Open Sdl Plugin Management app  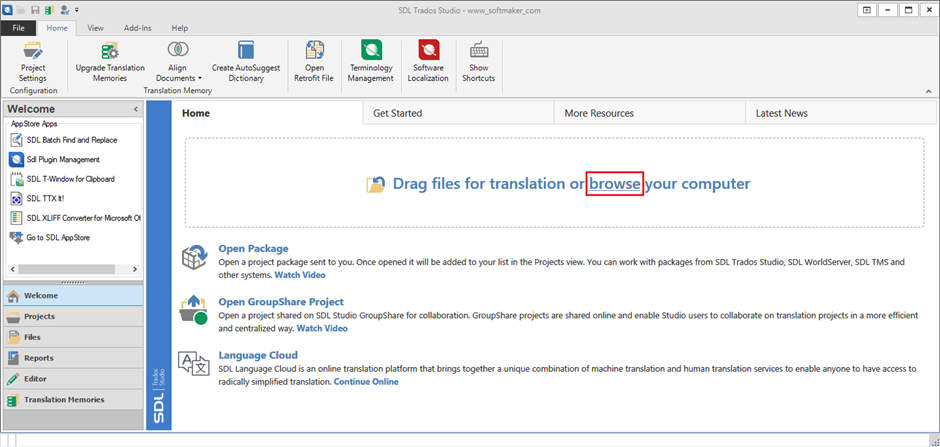[55, 159]
